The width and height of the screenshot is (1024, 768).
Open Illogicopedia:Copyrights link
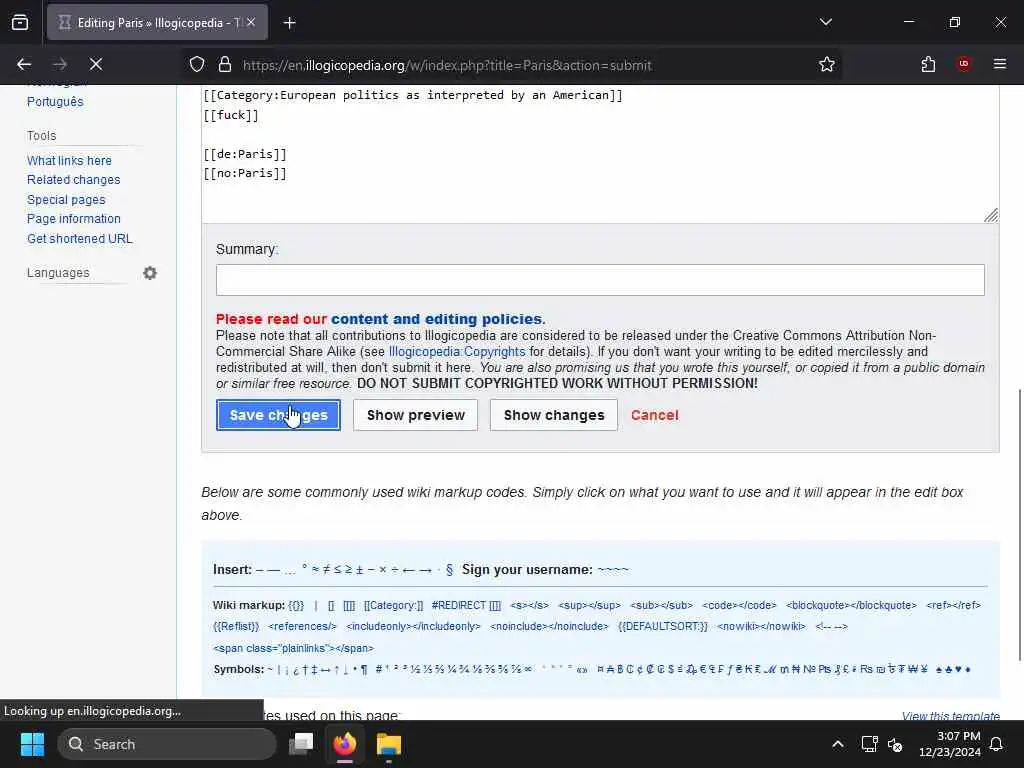coord(456,351)
